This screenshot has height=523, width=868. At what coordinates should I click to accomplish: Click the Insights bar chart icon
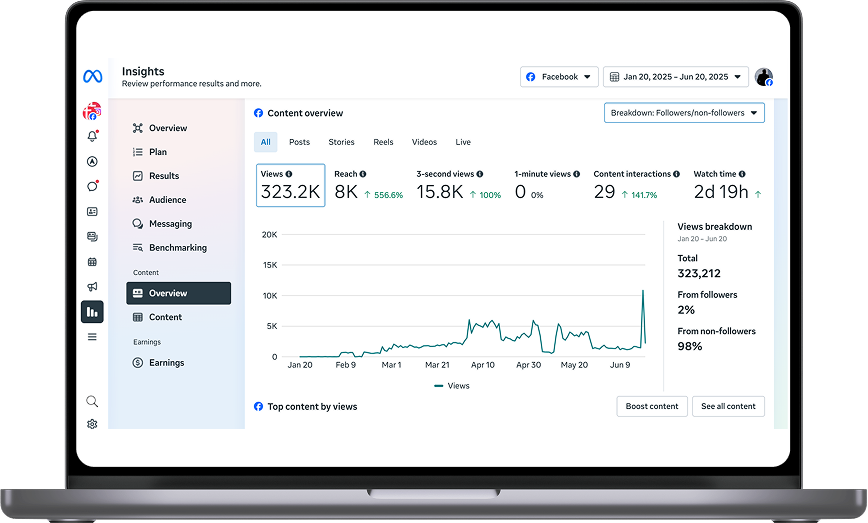92,312
